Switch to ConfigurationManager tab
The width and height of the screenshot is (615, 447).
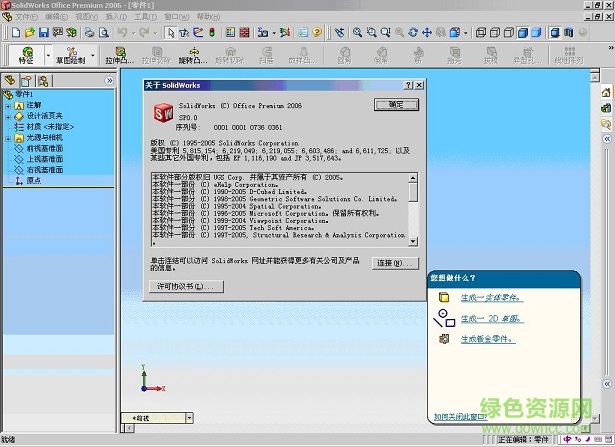43,81
